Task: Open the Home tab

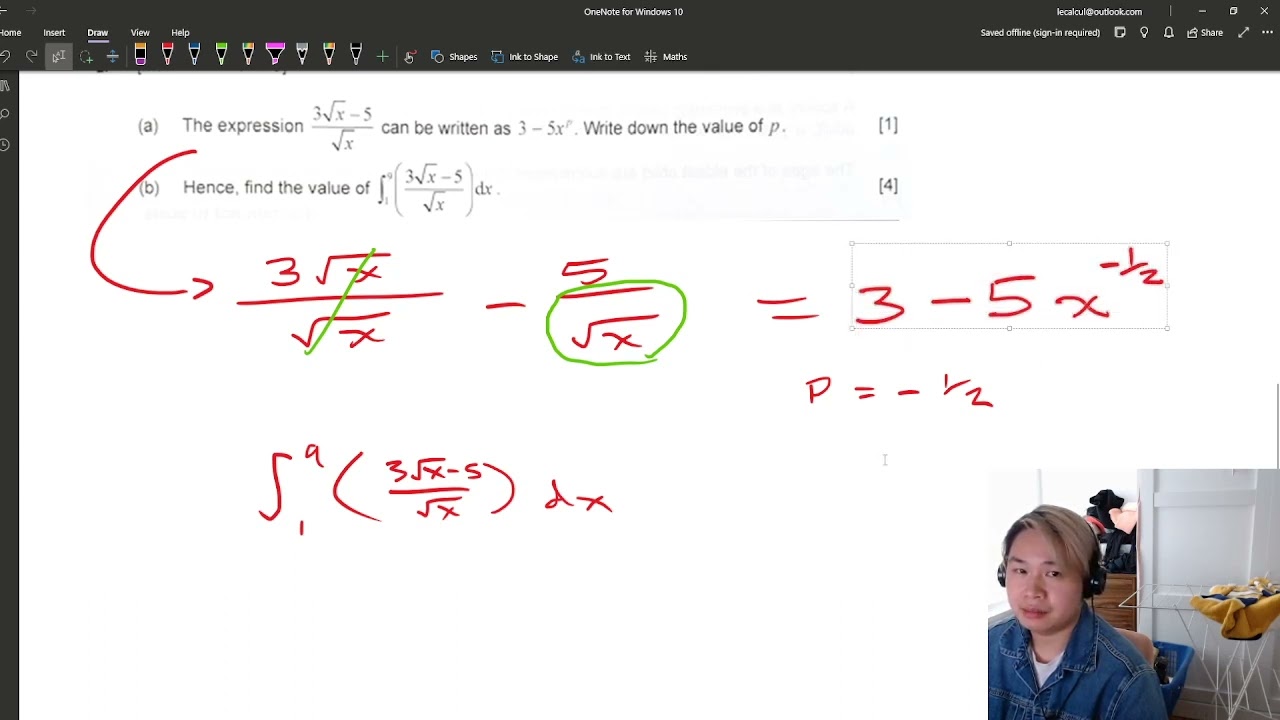Action: [10, 33]
